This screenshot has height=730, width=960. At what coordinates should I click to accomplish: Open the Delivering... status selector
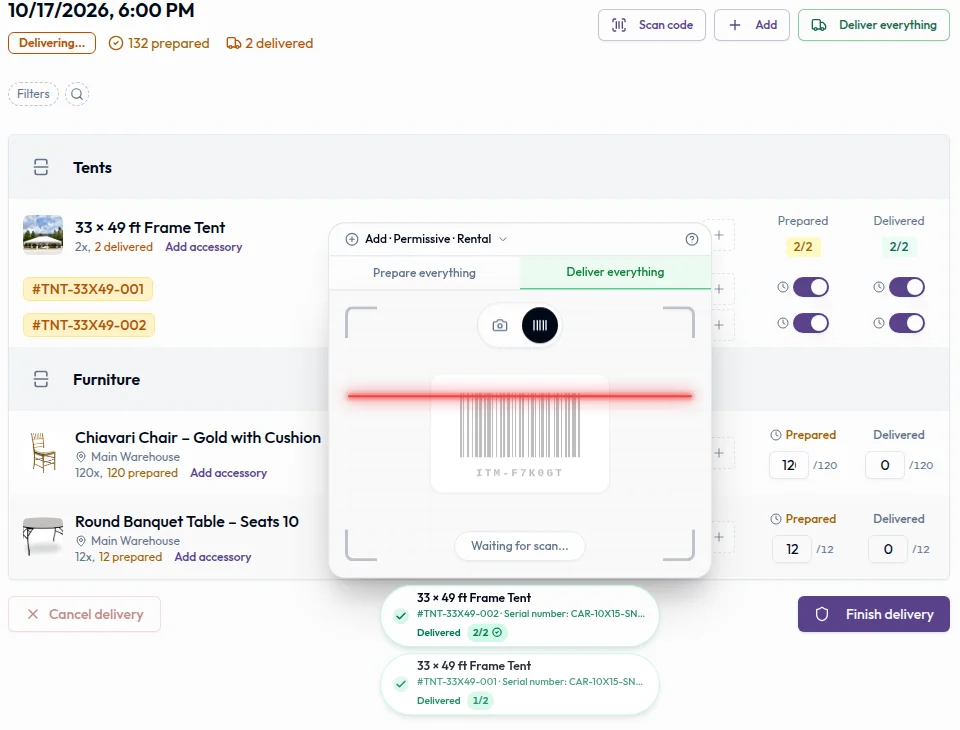click(52, 43)
